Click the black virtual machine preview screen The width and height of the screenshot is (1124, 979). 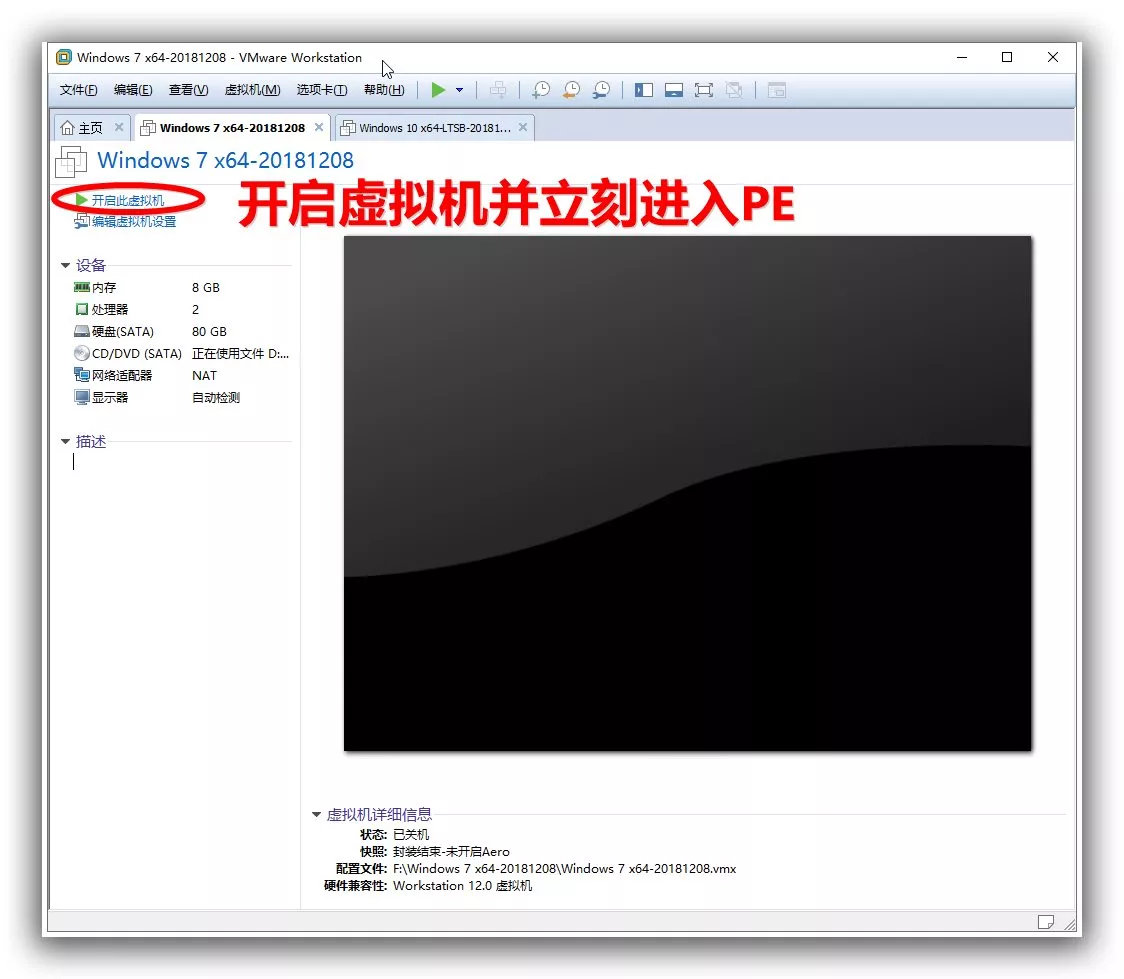click(x=687, y=494)
